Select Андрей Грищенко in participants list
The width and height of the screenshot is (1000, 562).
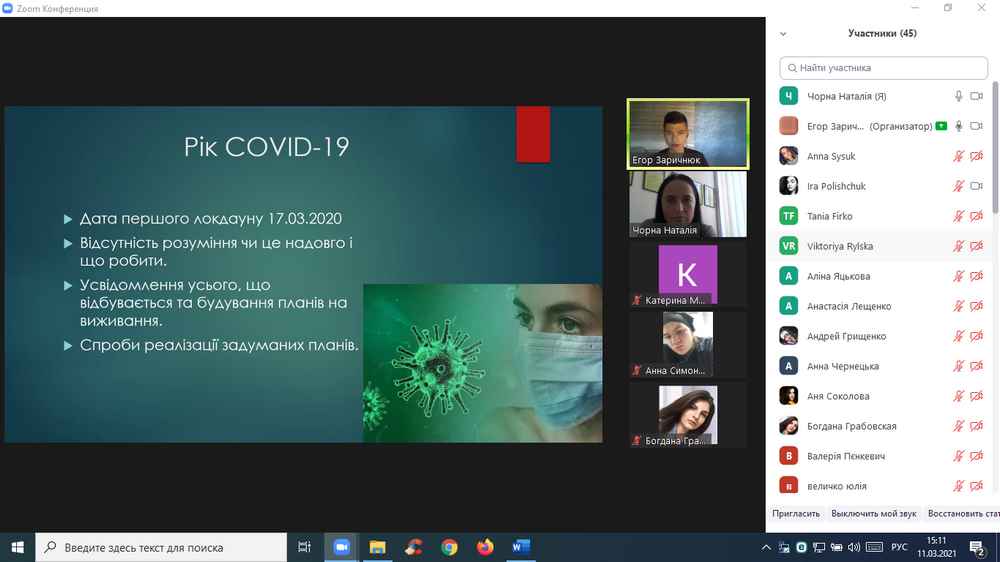coord(846,336)
